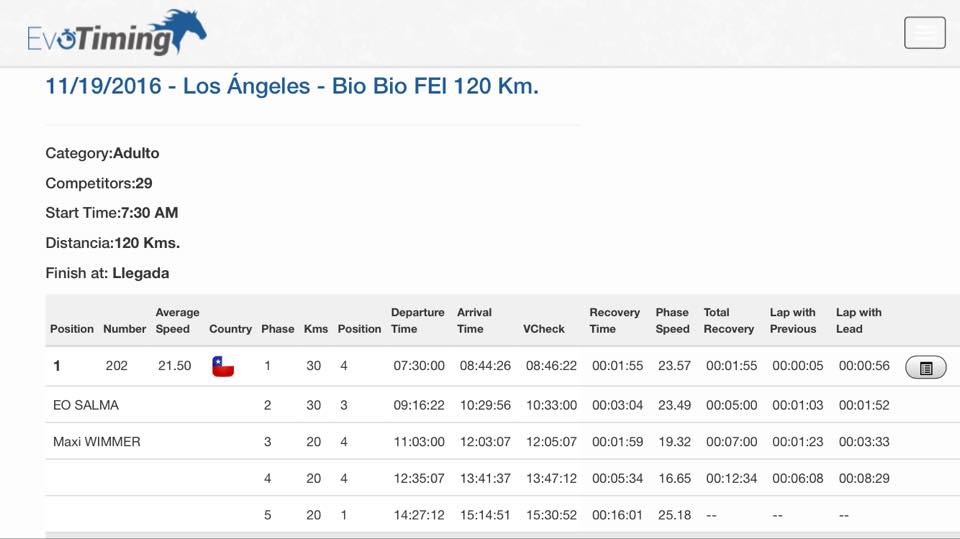Select rider name Maxi WIMMER

[x=97, y=442]
